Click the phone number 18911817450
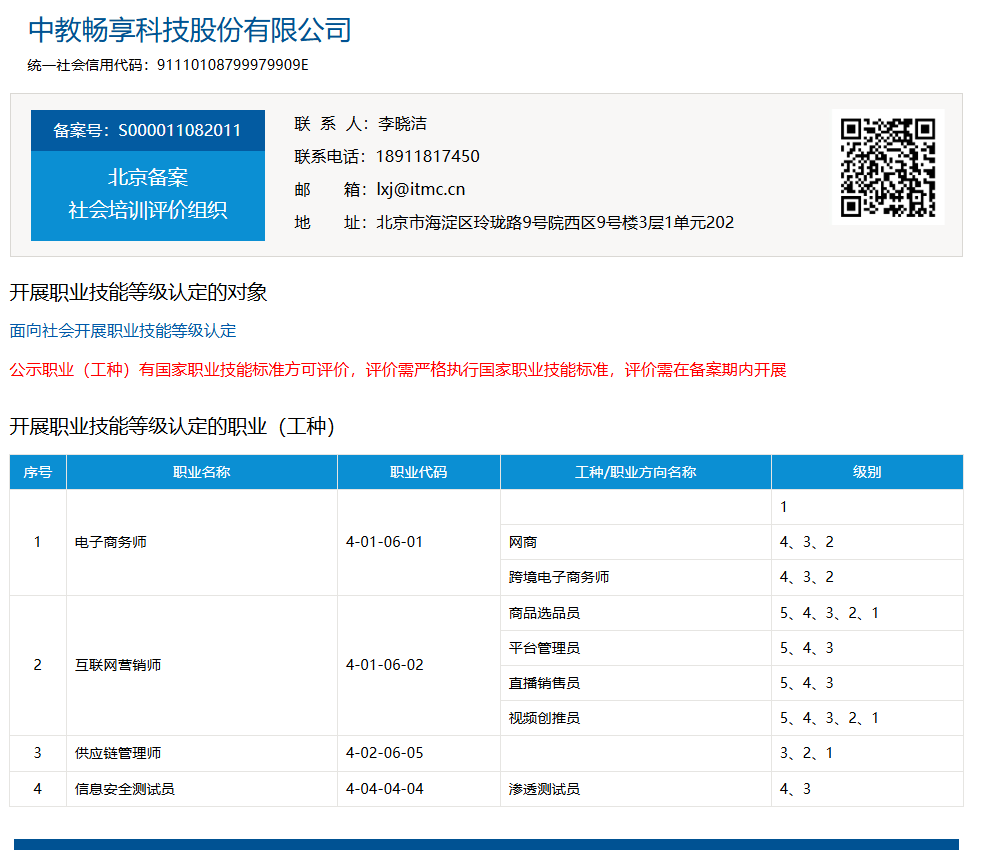The width and height of the screenshot is (998, 856). tap(427, 157)
